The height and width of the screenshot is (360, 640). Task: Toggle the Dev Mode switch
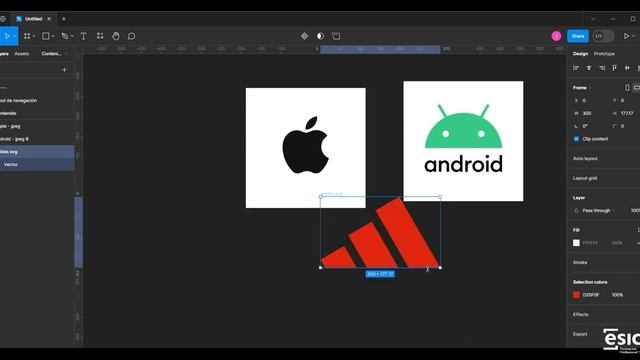point(603,36)
